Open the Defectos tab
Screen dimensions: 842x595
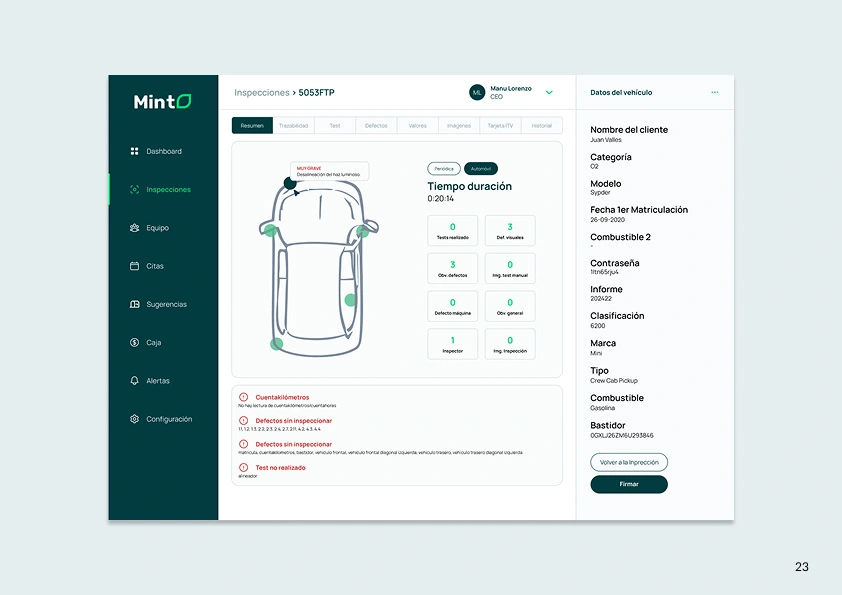coord(376,125)
